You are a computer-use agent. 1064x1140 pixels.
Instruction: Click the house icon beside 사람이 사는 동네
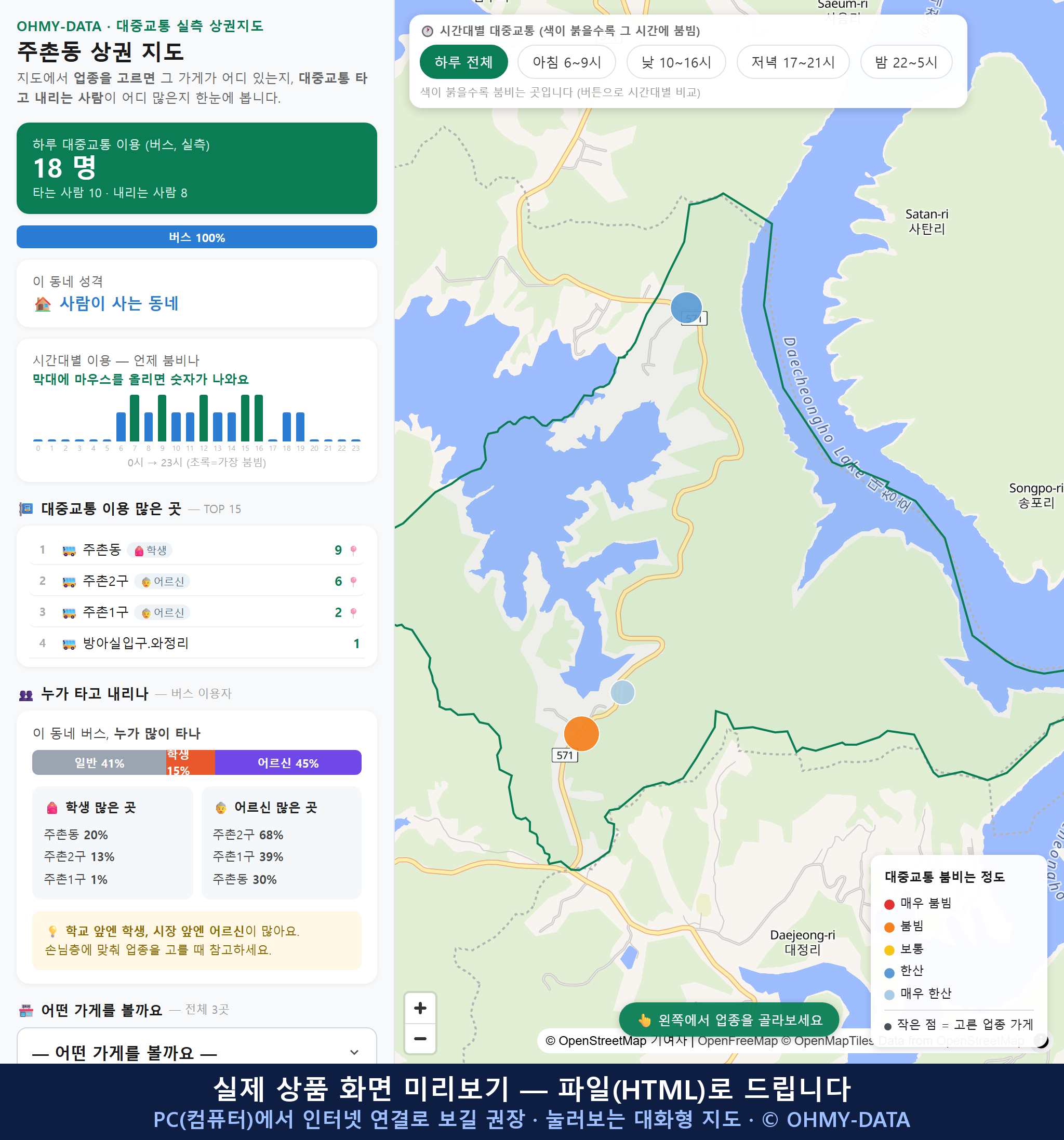43,303
